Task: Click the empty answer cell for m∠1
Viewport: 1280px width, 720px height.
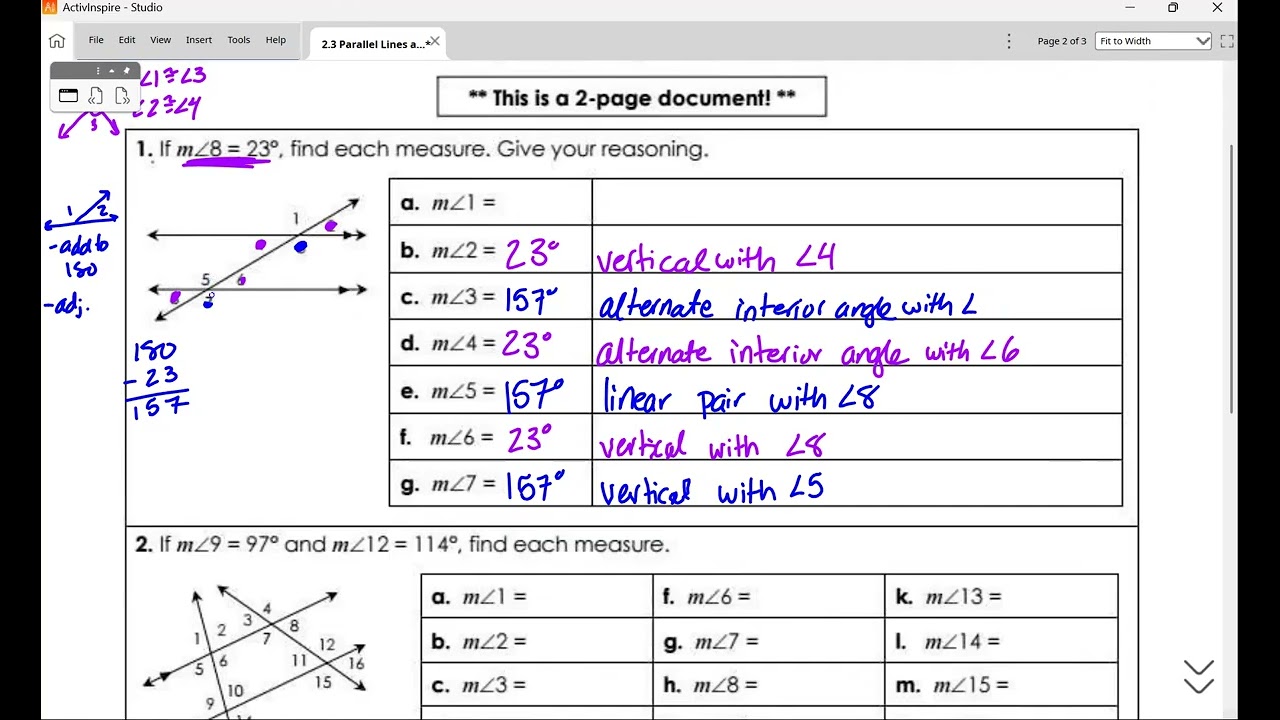Action: [857, 202]
